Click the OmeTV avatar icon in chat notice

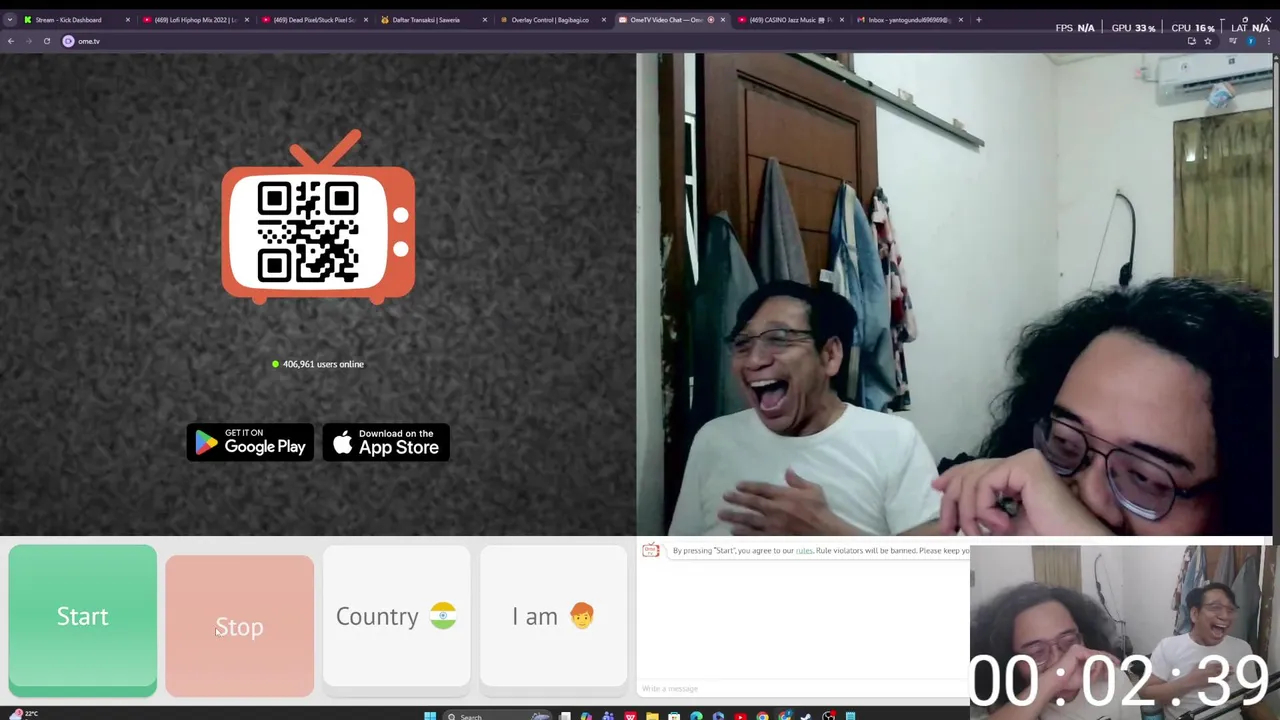point(651,550)
